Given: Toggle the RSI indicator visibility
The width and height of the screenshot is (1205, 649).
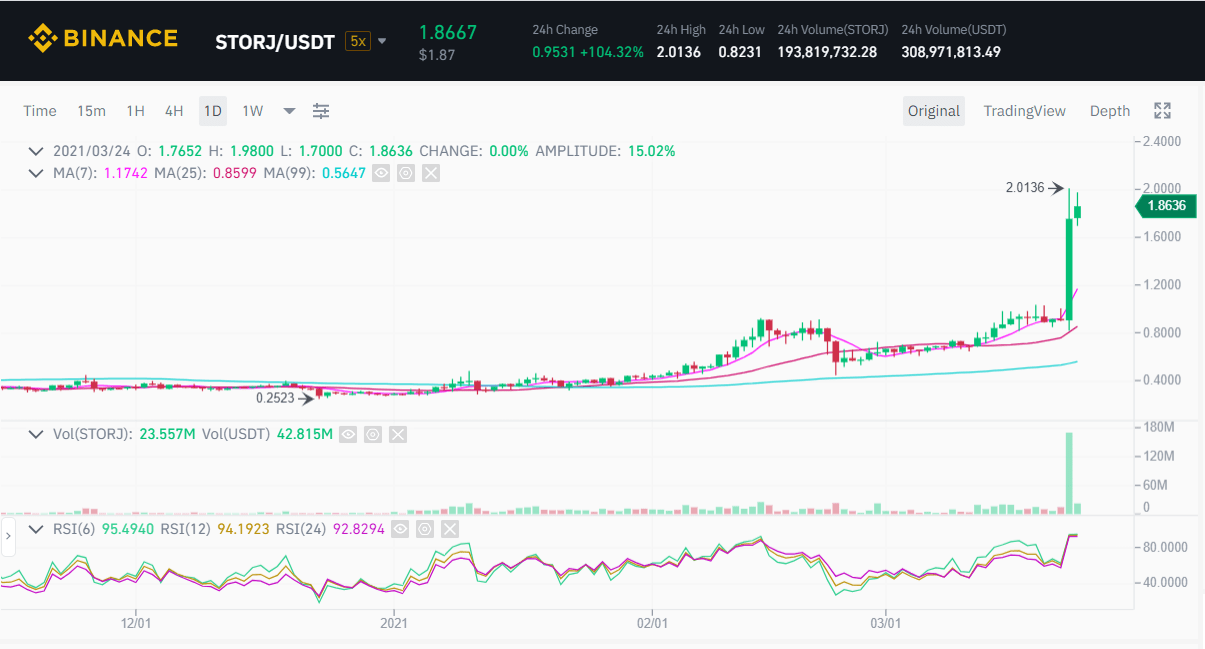Looking at the screenshot, I should [x=400, y=528].
